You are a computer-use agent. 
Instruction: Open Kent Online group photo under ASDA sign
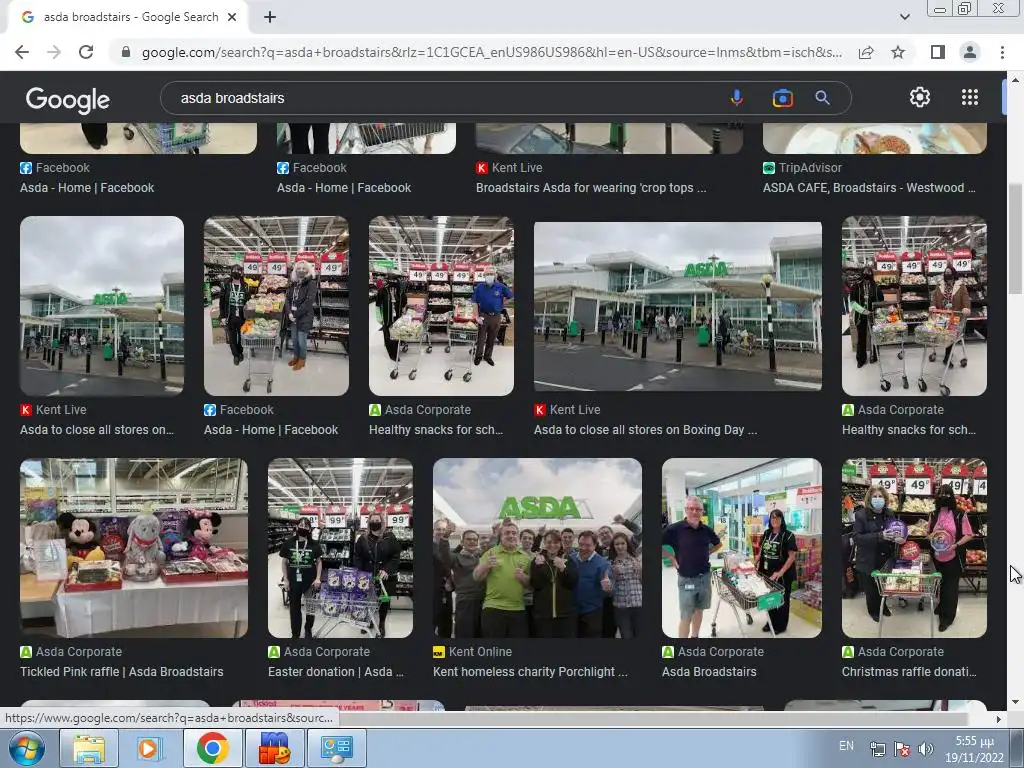[537, 547]
